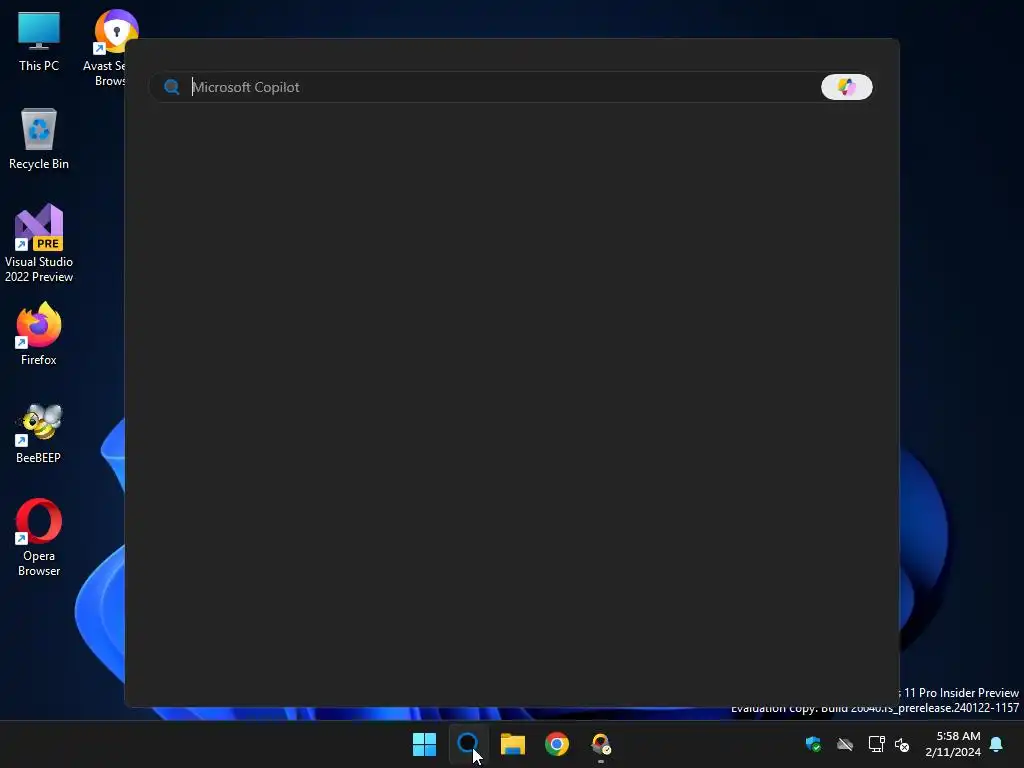Screen dimensions: 1024x768
Task: Open the clock showing 5:58 AM
Action: [953, 744]
